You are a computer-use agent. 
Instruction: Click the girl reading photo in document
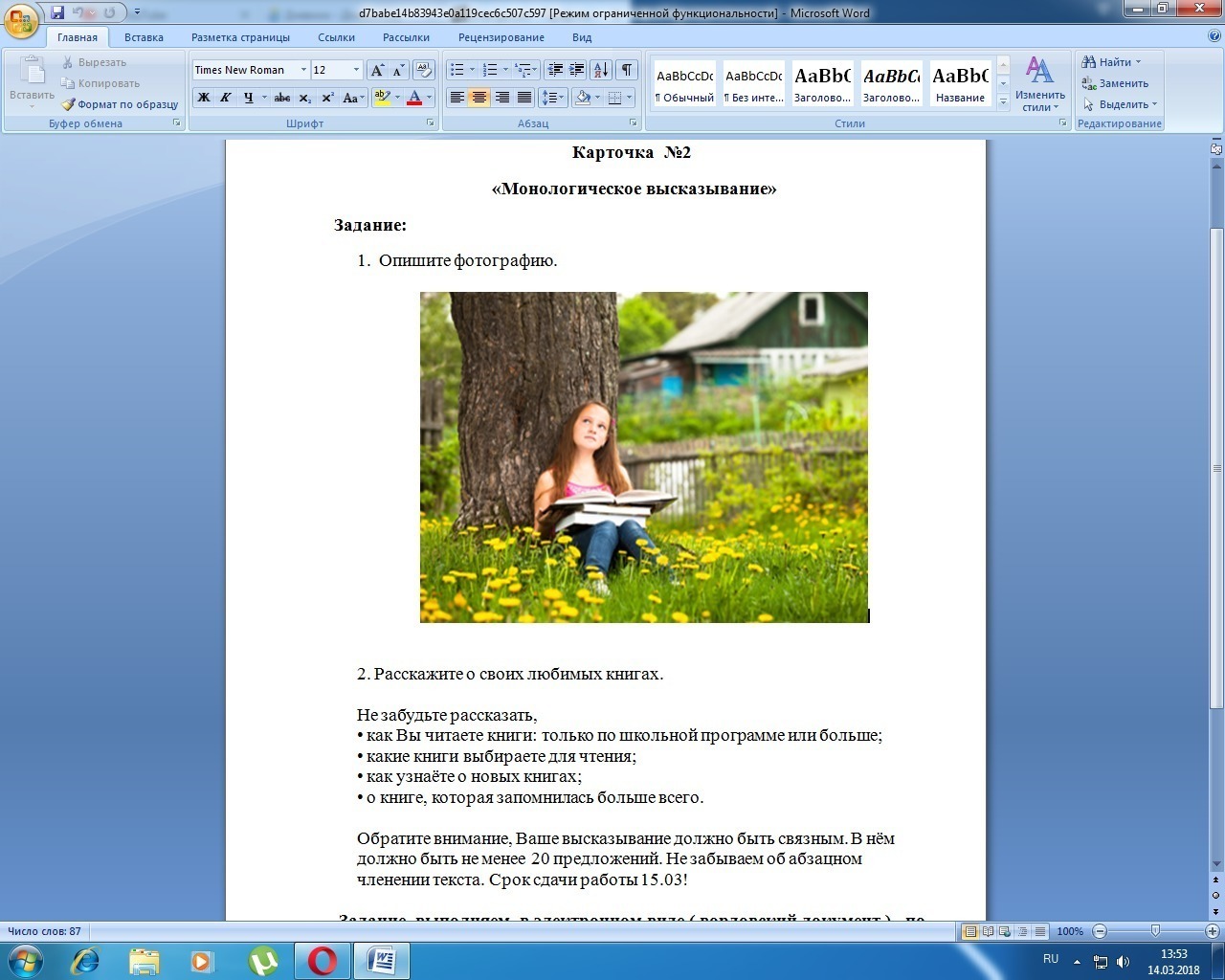pos(644,457)
